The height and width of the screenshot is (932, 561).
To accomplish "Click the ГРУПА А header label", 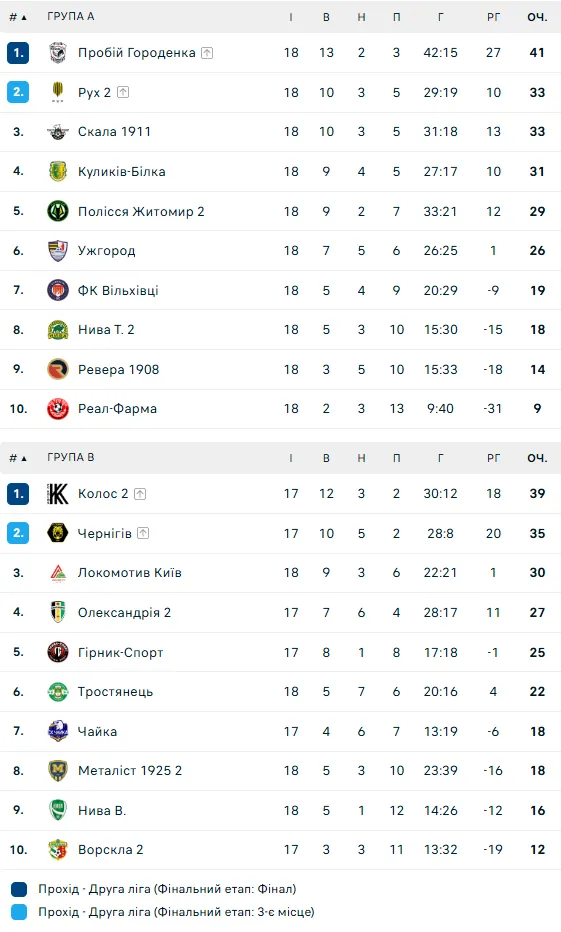I will point(71,17).
